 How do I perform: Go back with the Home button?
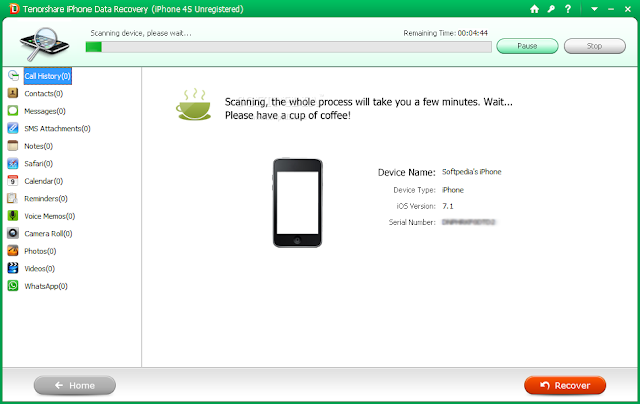pos(75,385)
